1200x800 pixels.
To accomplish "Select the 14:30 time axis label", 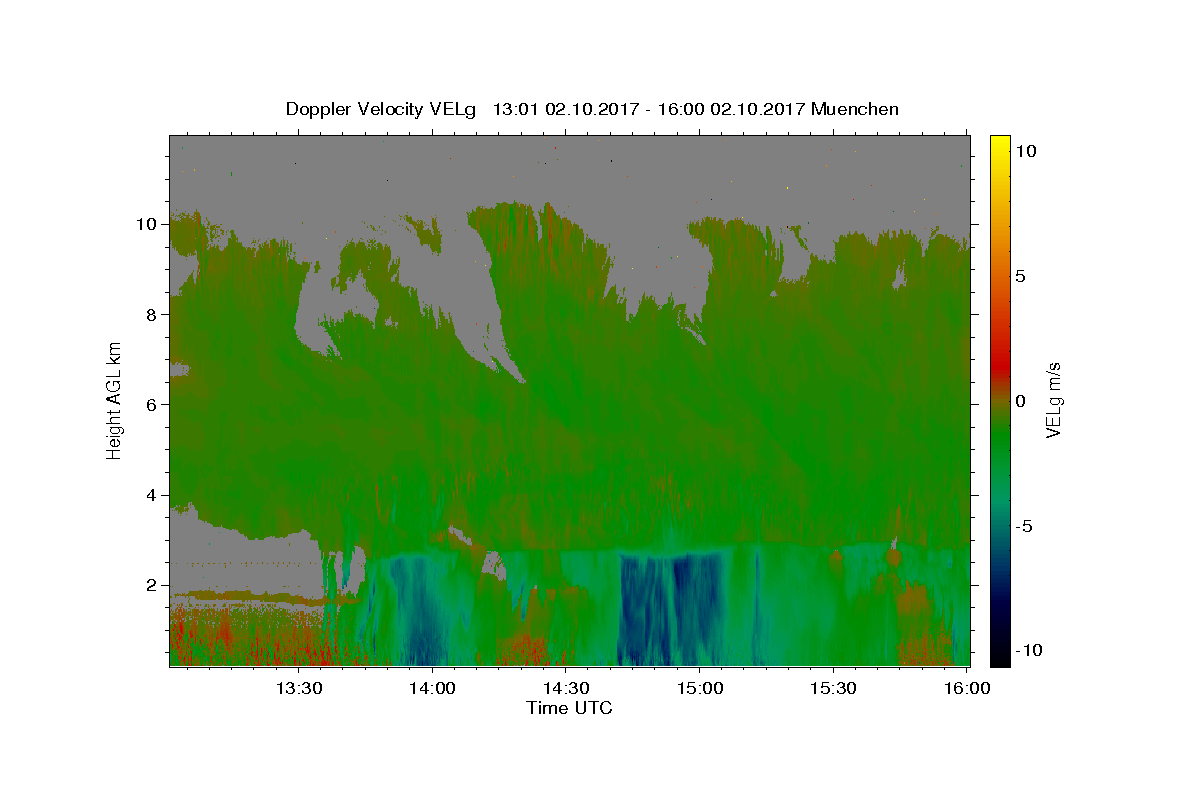I will click(x=565, y=688).
